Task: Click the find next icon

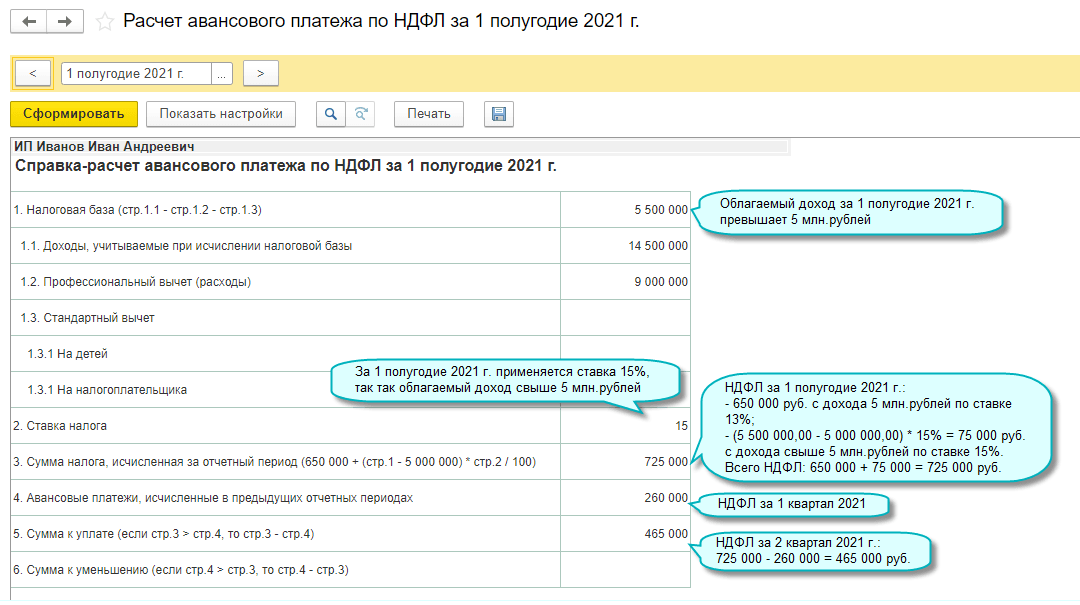Action: click(x=361, y=114)
